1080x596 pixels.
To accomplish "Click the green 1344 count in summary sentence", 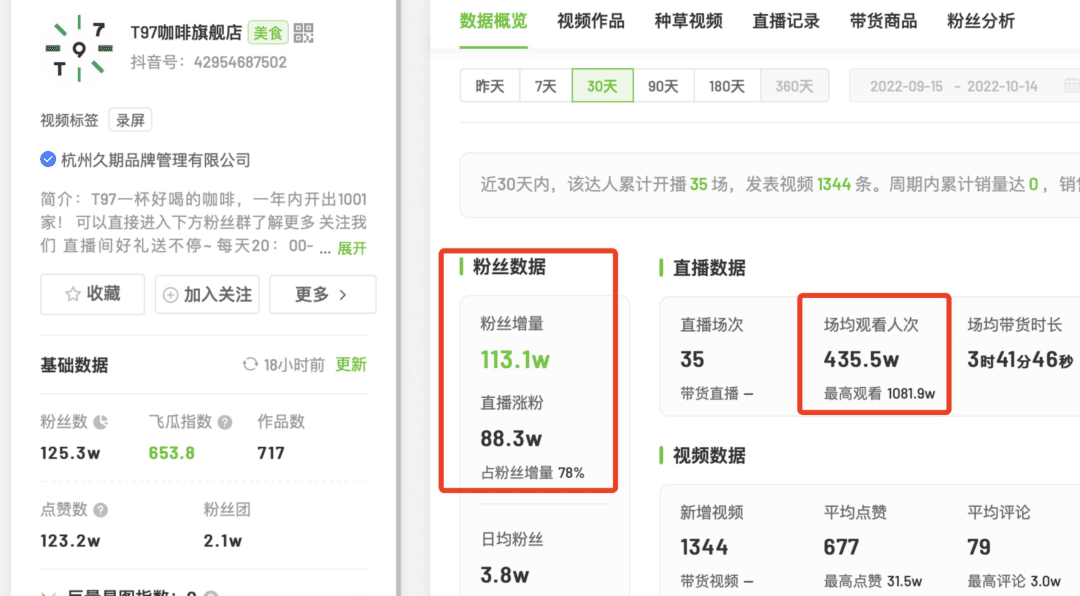I will click(834, 185).
